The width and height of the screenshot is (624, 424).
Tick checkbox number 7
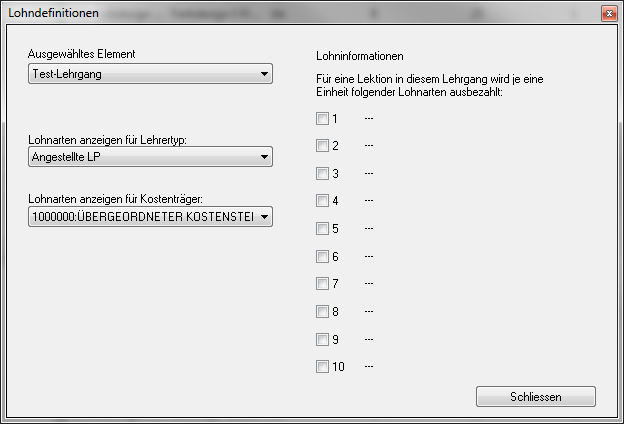click(x=322, y=284)
